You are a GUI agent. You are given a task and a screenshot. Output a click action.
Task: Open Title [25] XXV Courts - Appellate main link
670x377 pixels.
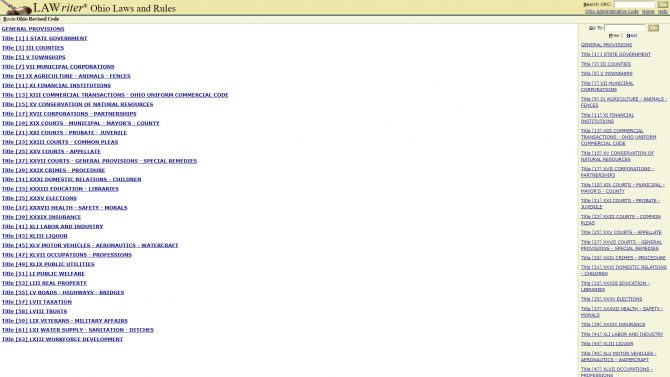pos(51,151)
